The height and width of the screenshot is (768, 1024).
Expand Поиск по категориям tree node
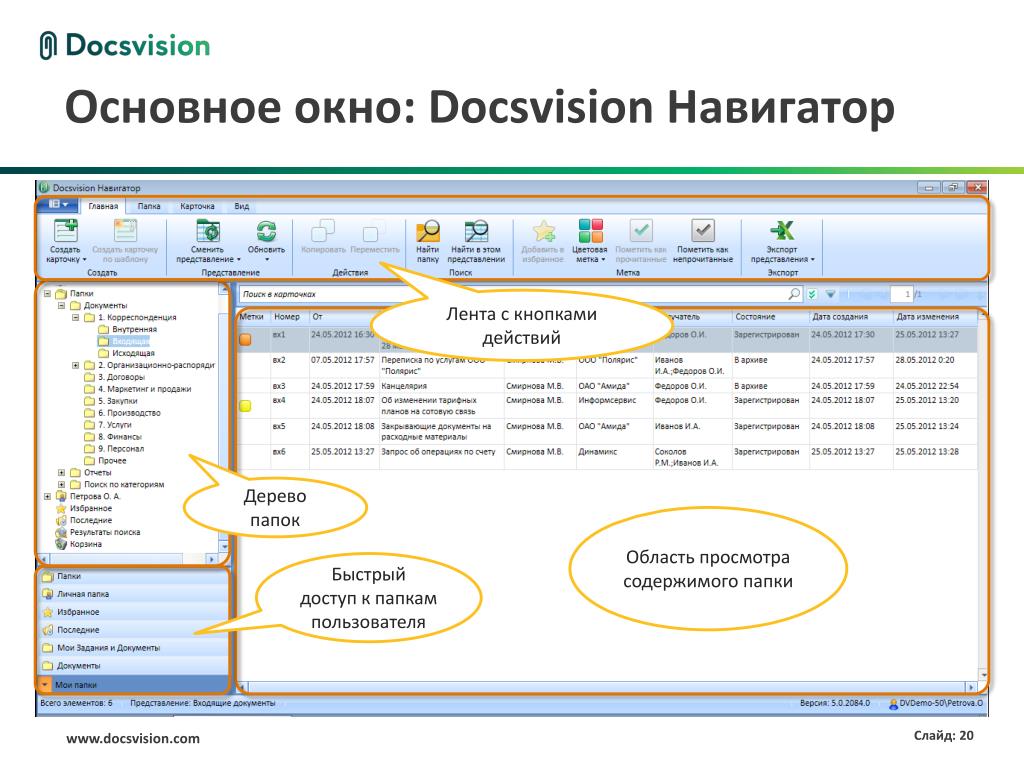point(61,485)
